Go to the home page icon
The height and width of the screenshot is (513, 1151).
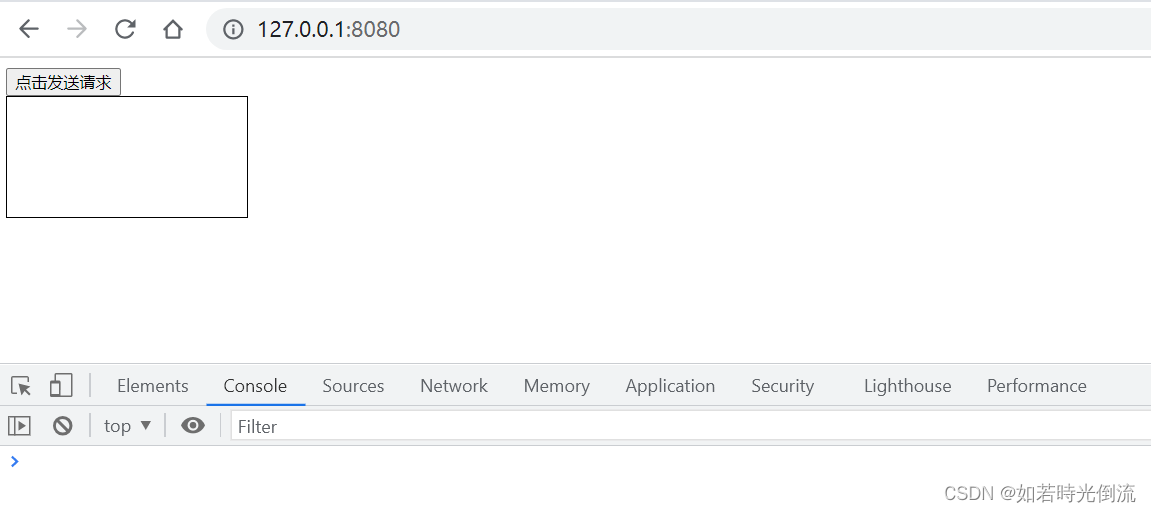[173, 29]
